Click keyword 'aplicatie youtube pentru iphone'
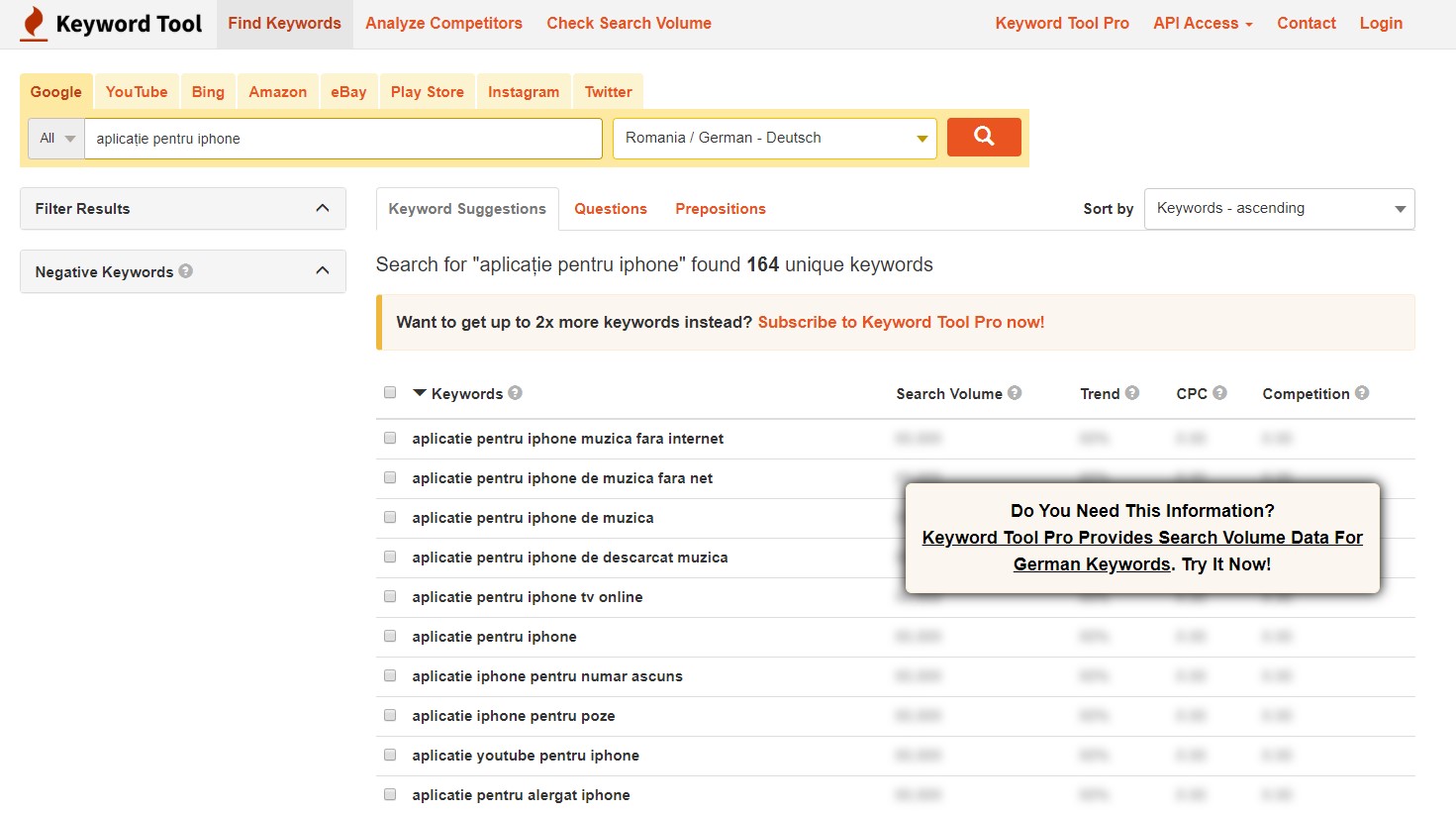1456x814 pixels. click(526, 756)
